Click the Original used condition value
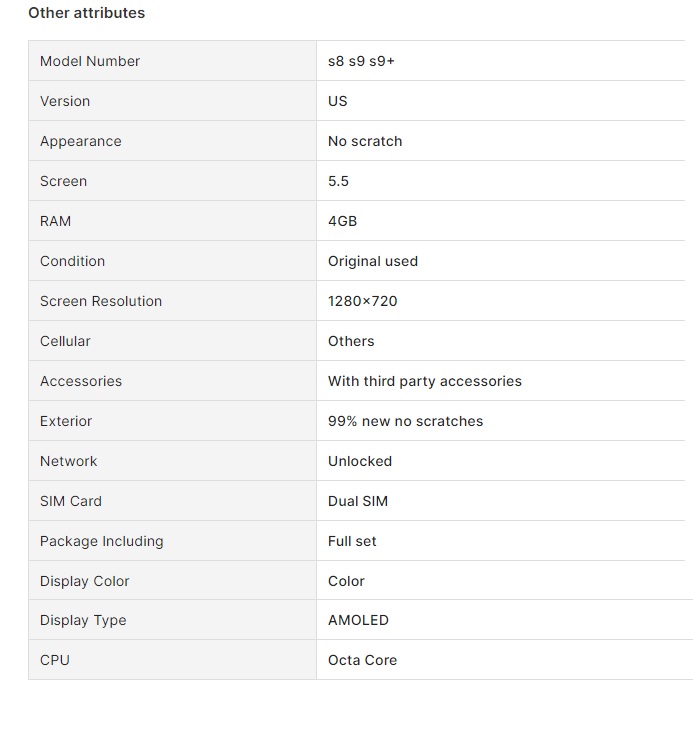This screenshot has height=744, width=693. (x=373, y=261)
